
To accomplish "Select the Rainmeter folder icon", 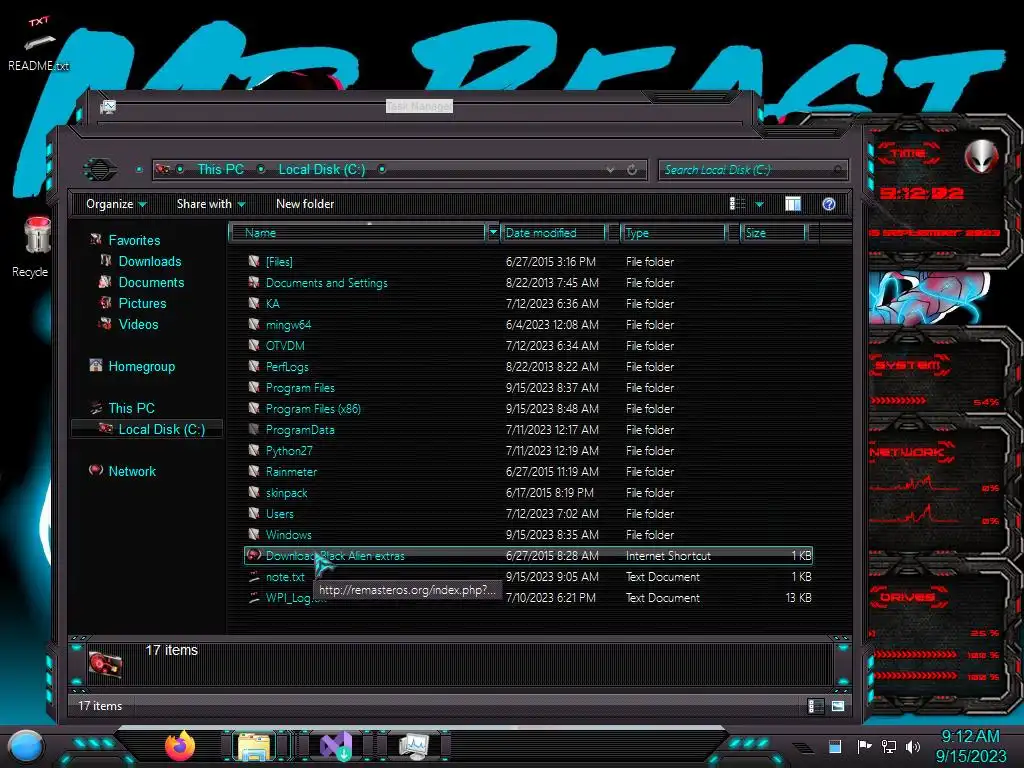I will pyautogui.click(x=254, y=471).
